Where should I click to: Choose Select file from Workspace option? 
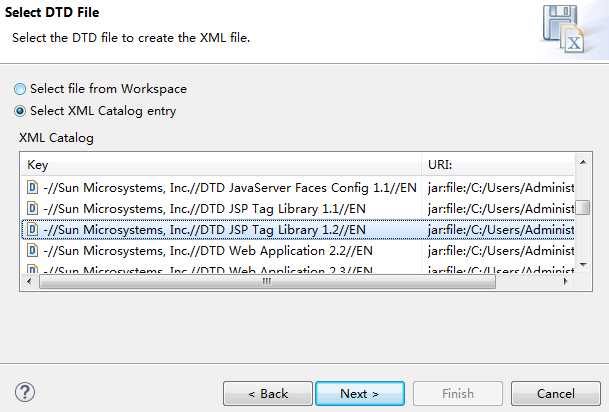(21, 89)
